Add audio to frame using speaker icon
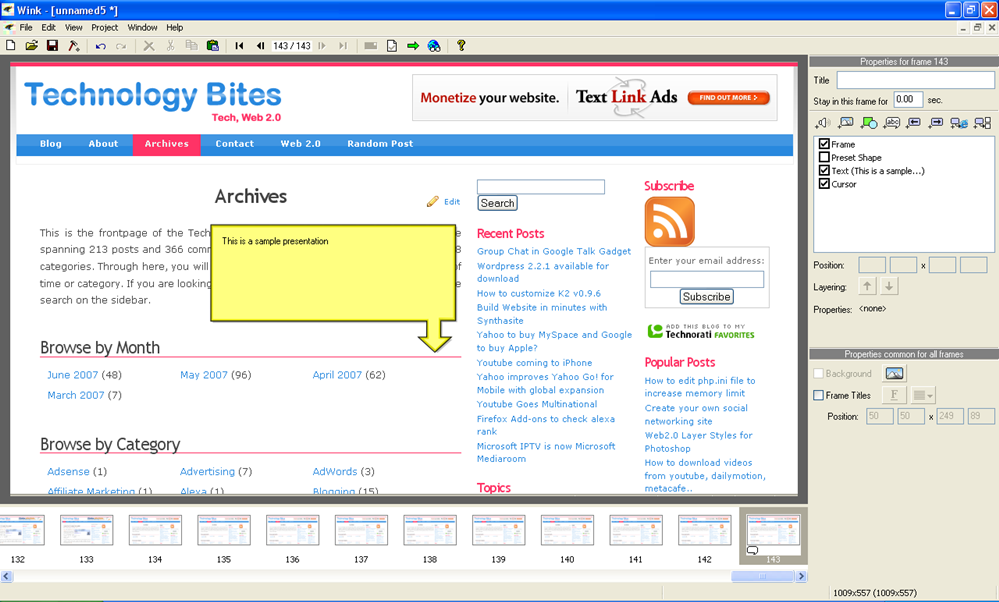Viewport: 999px width, 602px height. (822, 122)
